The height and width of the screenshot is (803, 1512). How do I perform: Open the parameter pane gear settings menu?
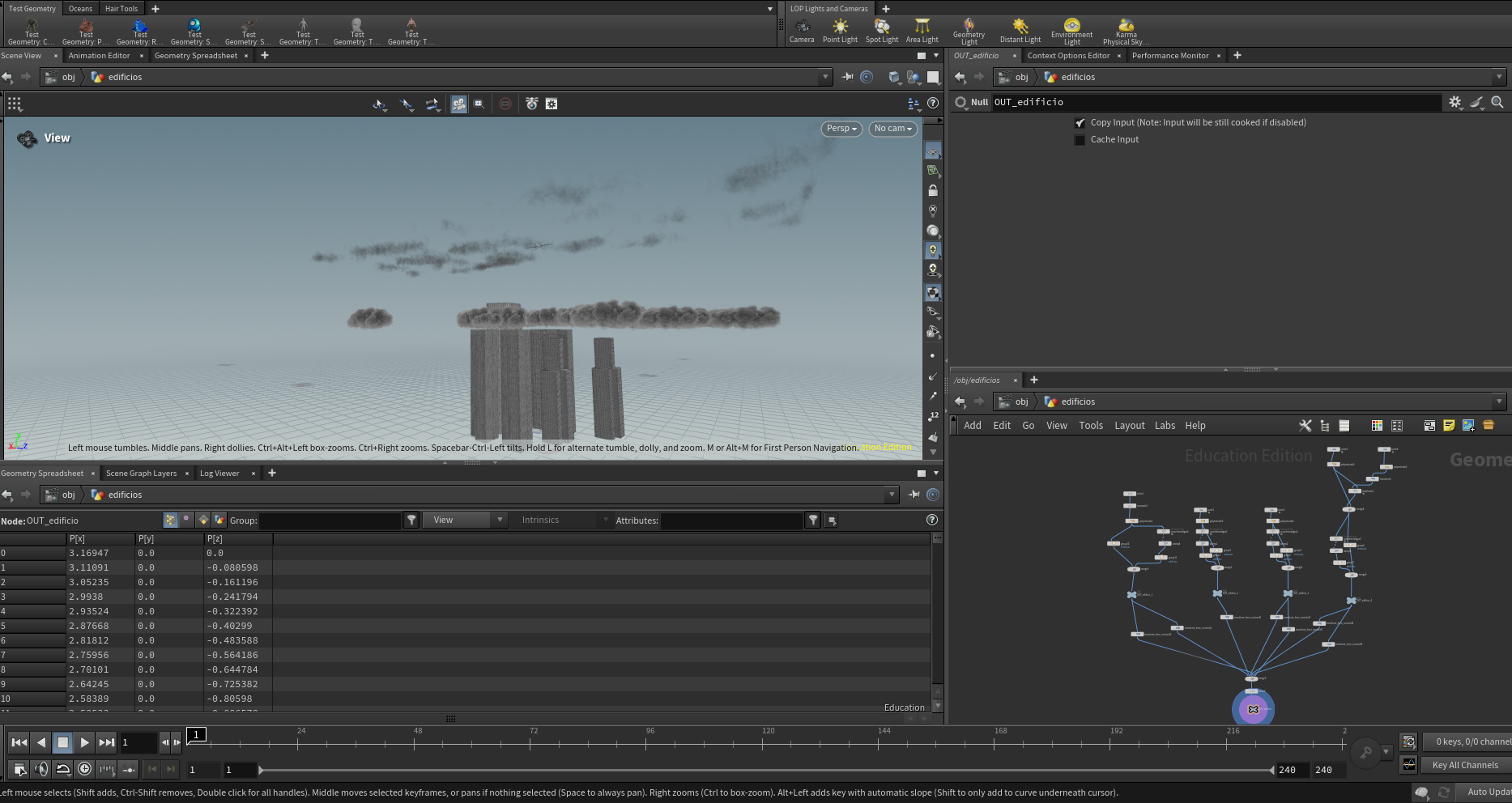[1455, 102]
